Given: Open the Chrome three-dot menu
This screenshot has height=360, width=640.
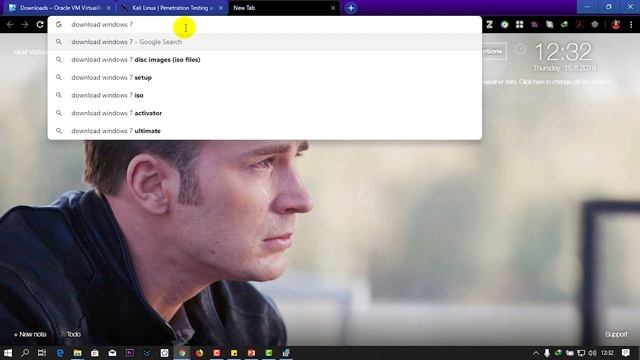Looking at the screenshot, I should (x=631, y=24).
